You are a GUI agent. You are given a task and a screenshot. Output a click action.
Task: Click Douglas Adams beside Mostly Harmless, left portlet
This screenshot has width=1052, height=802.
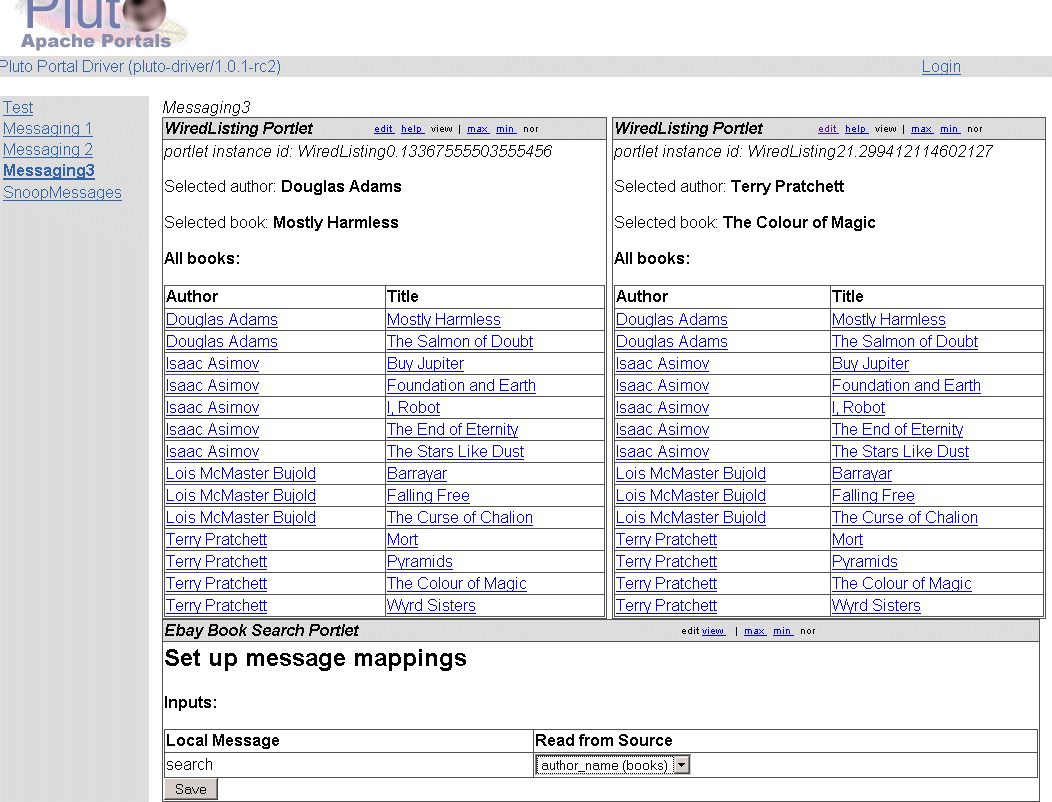(221, 319)
